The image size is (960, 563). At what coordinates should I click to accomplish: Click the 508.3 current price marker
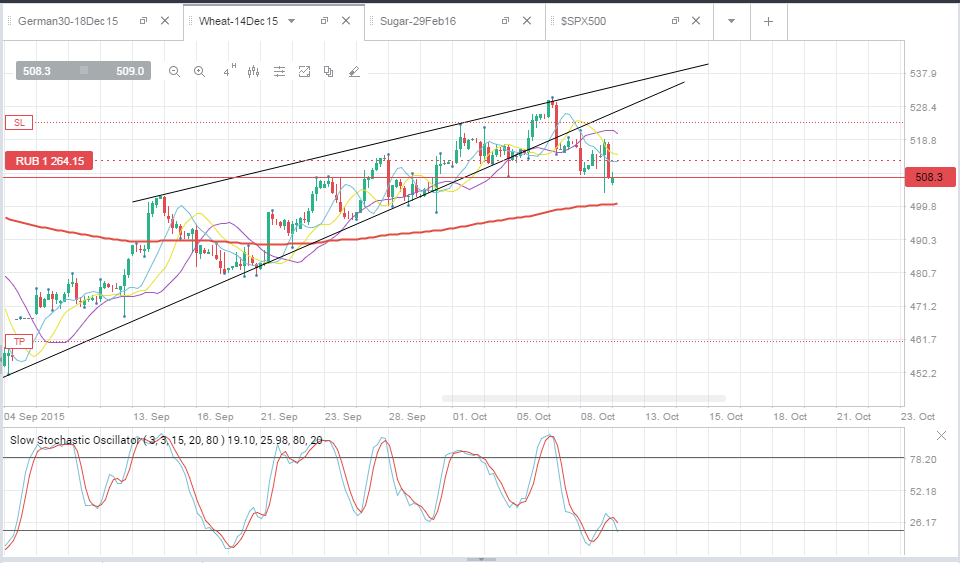[x=929, y=177]
